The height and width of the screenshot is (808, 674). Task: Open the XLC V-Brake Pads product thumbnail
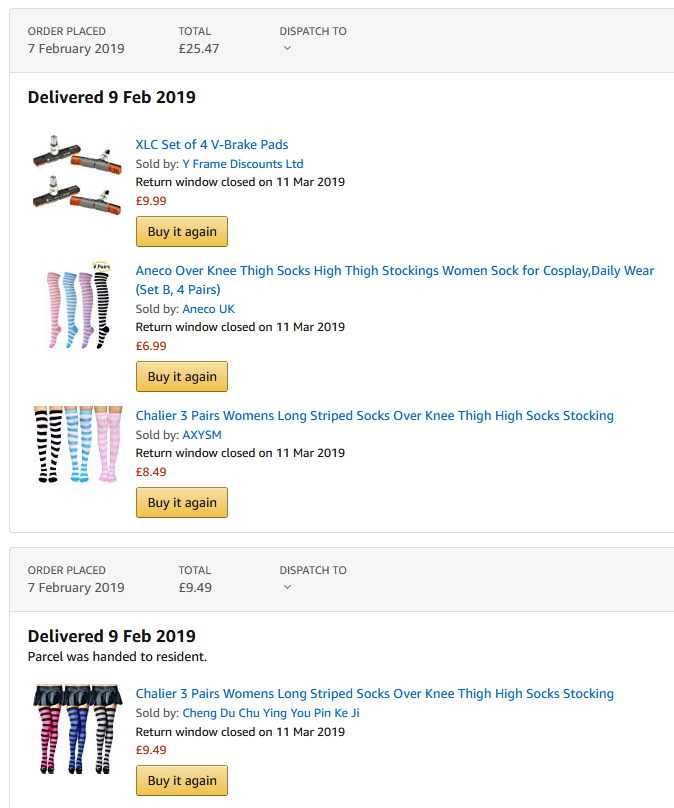pos(77,176)
